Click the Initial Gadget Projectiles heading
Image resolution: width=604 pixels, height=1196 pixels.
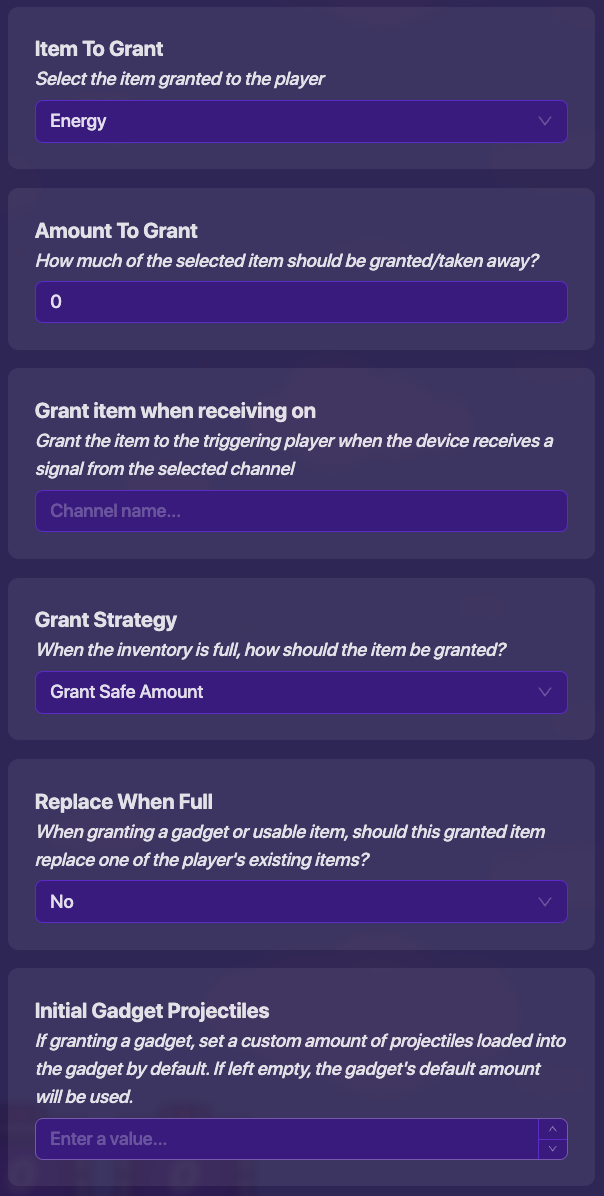click(152, 1010)
